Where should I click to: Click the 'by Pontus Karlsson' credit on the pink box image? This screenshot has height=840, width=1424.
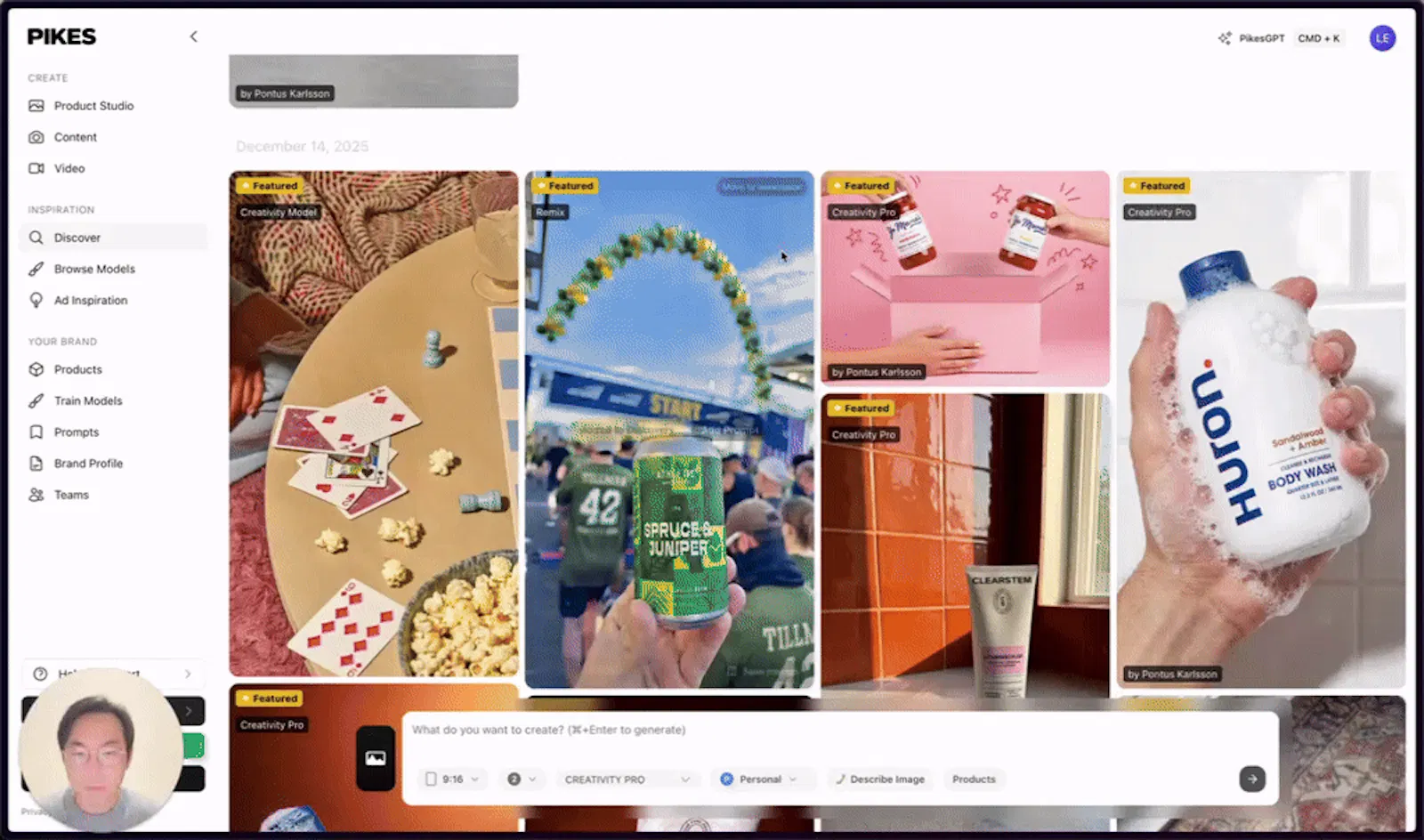coord(877,372)
